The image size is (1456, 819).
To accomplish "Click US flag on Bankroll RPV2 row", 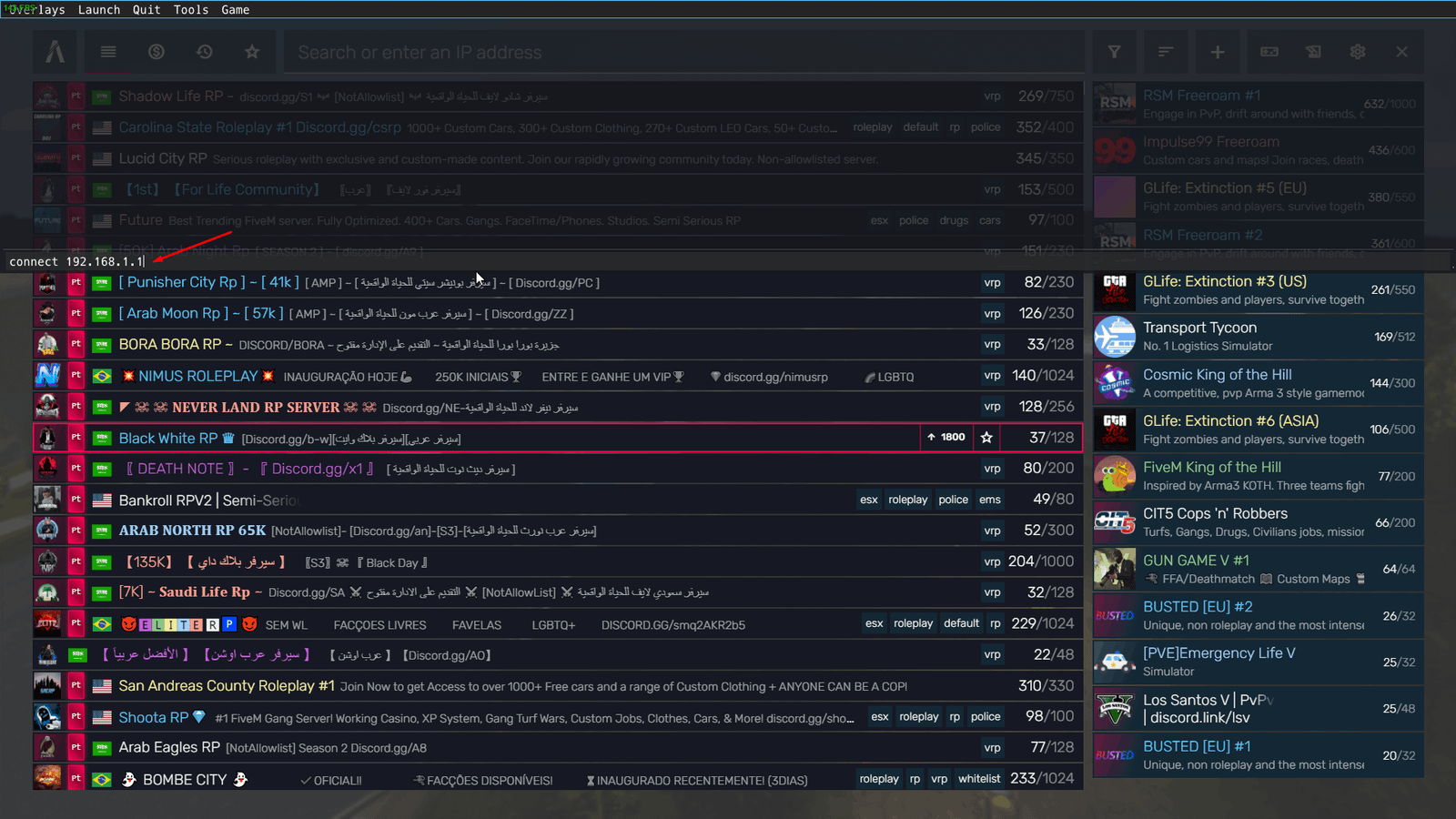I will 102,500.
